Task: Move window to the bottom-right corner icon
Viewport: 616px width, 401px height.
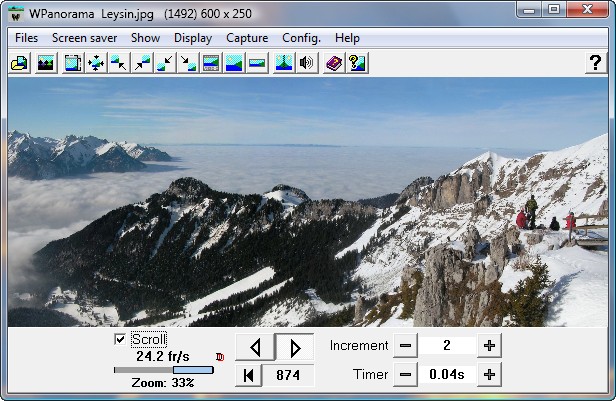Action: click(x=188, y=63)
